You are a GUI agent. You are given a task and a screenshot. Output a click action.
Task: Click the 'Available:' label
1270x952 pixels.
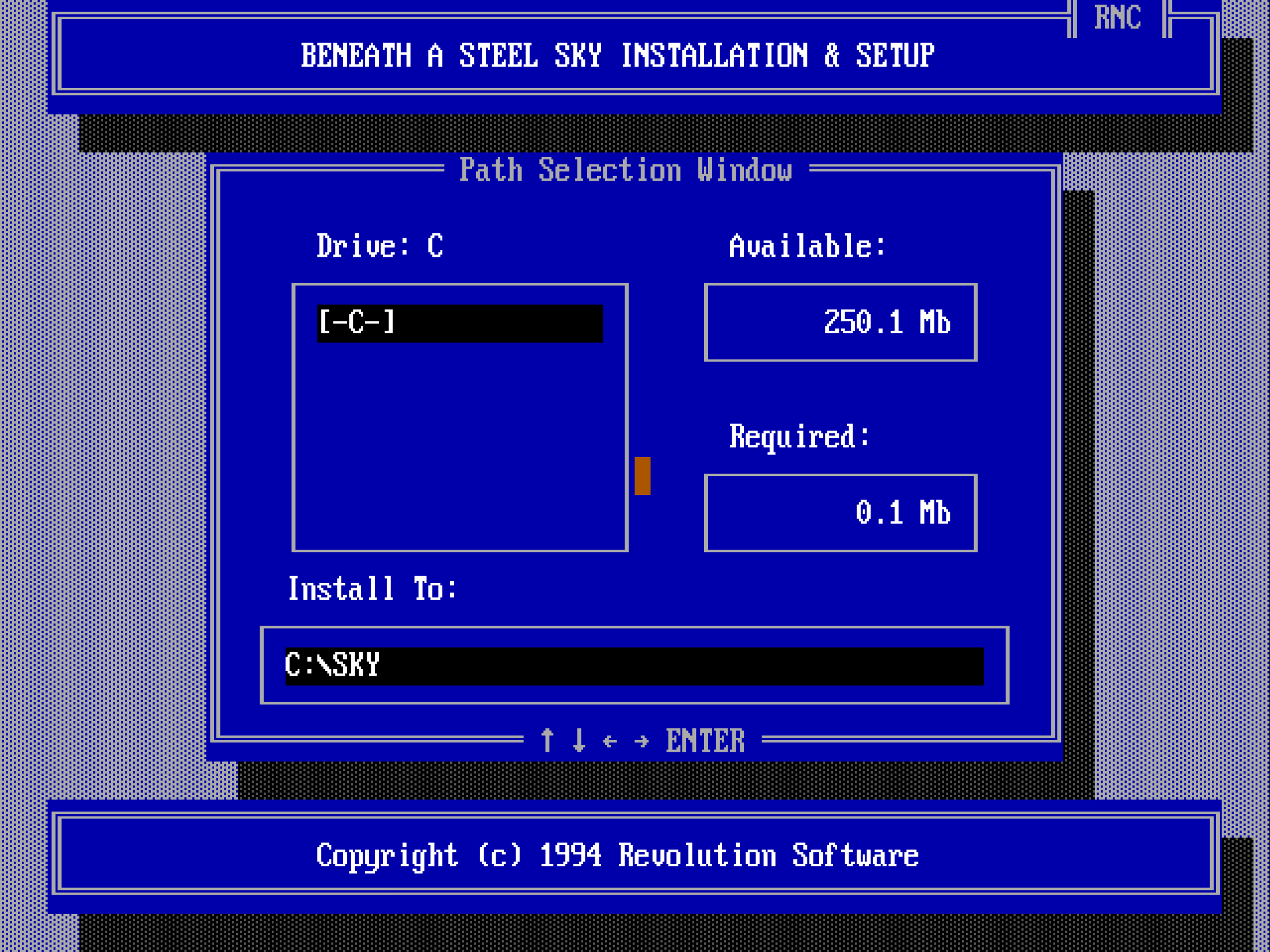pyautogui.click(x=807, y=246)
